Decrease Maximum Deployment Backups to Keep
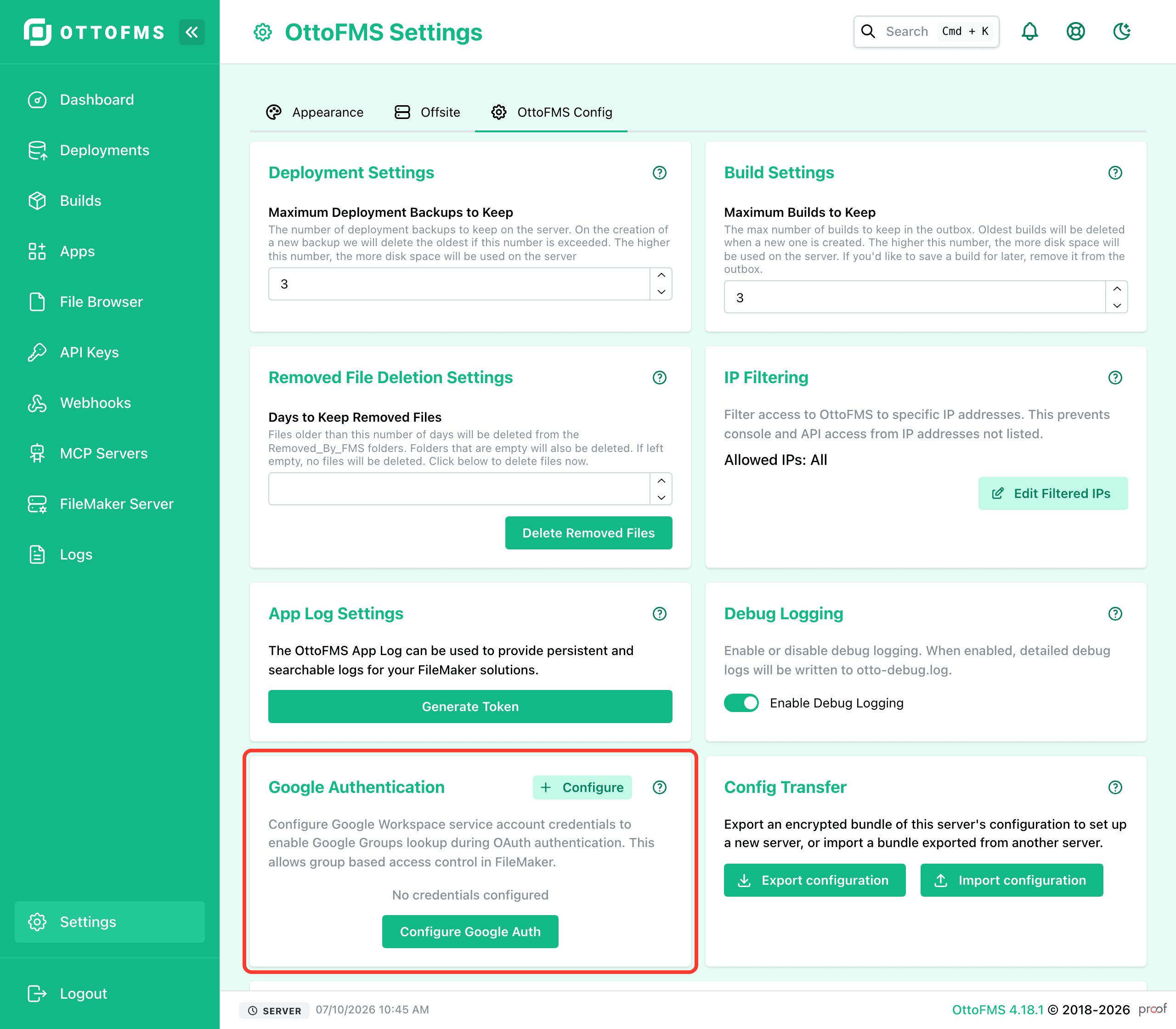 661,292
